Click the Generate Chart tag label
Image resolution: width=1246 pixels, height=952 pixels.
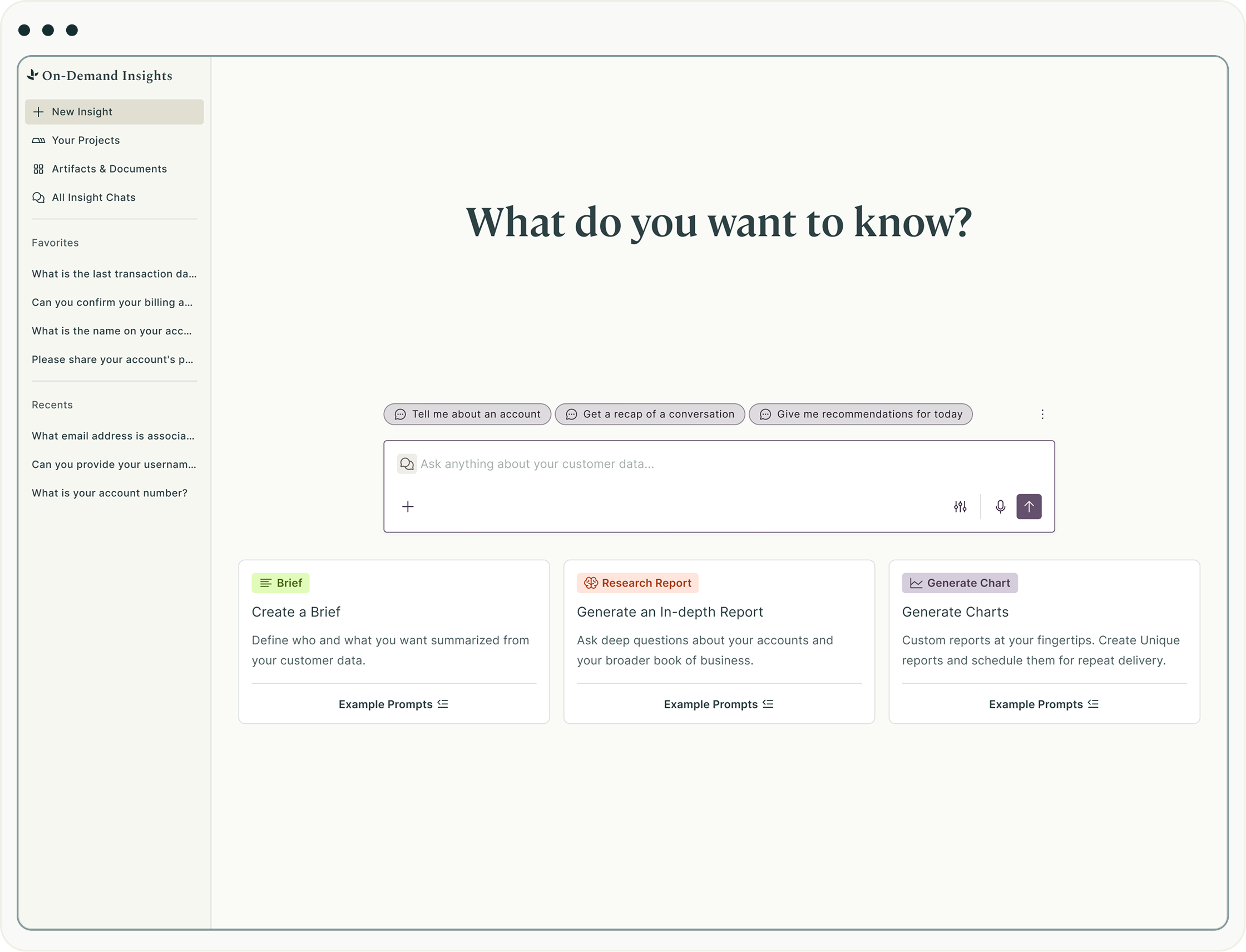tap(960, 583)
